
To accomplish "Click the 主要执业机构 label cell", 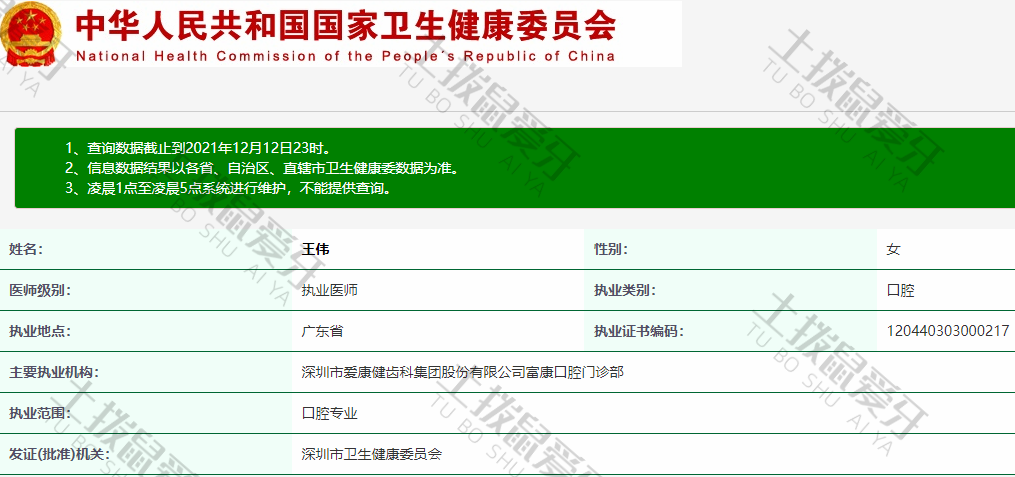I will coord(146,372).
